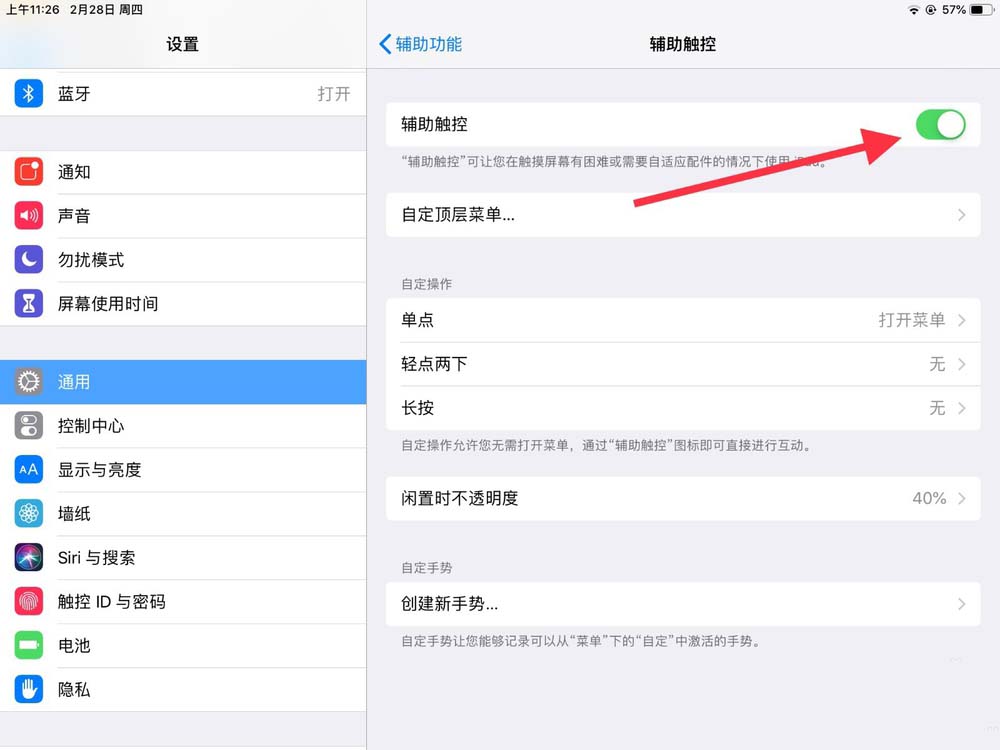This screenshot has width=1000, height=750.
Task: Tap the Siri & Search icon
Action: (x=29, y=558)
